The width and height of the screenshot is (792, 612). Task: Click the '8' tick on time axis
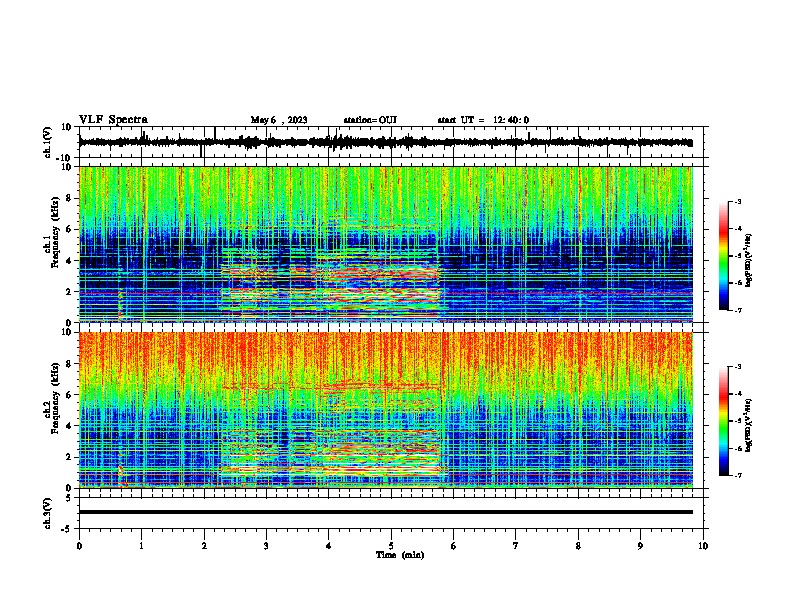tap(578, 546)
